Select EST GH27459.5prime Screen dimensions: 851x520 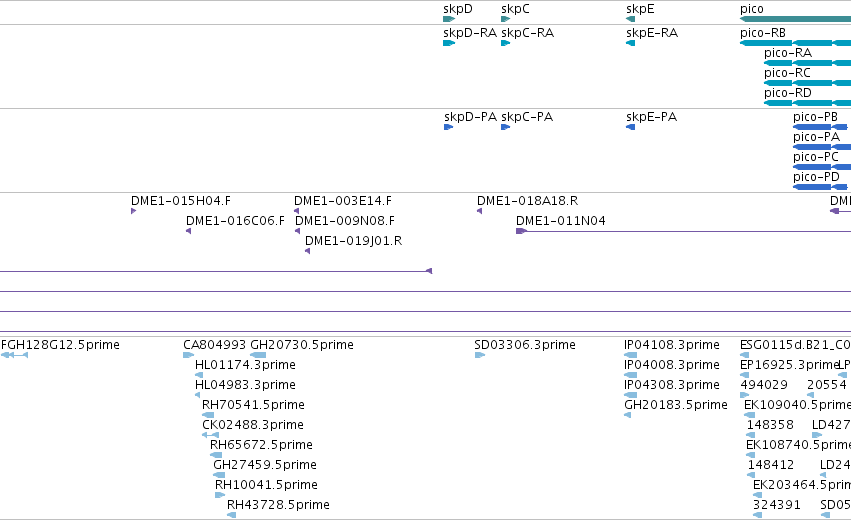(x=219, y=475)
